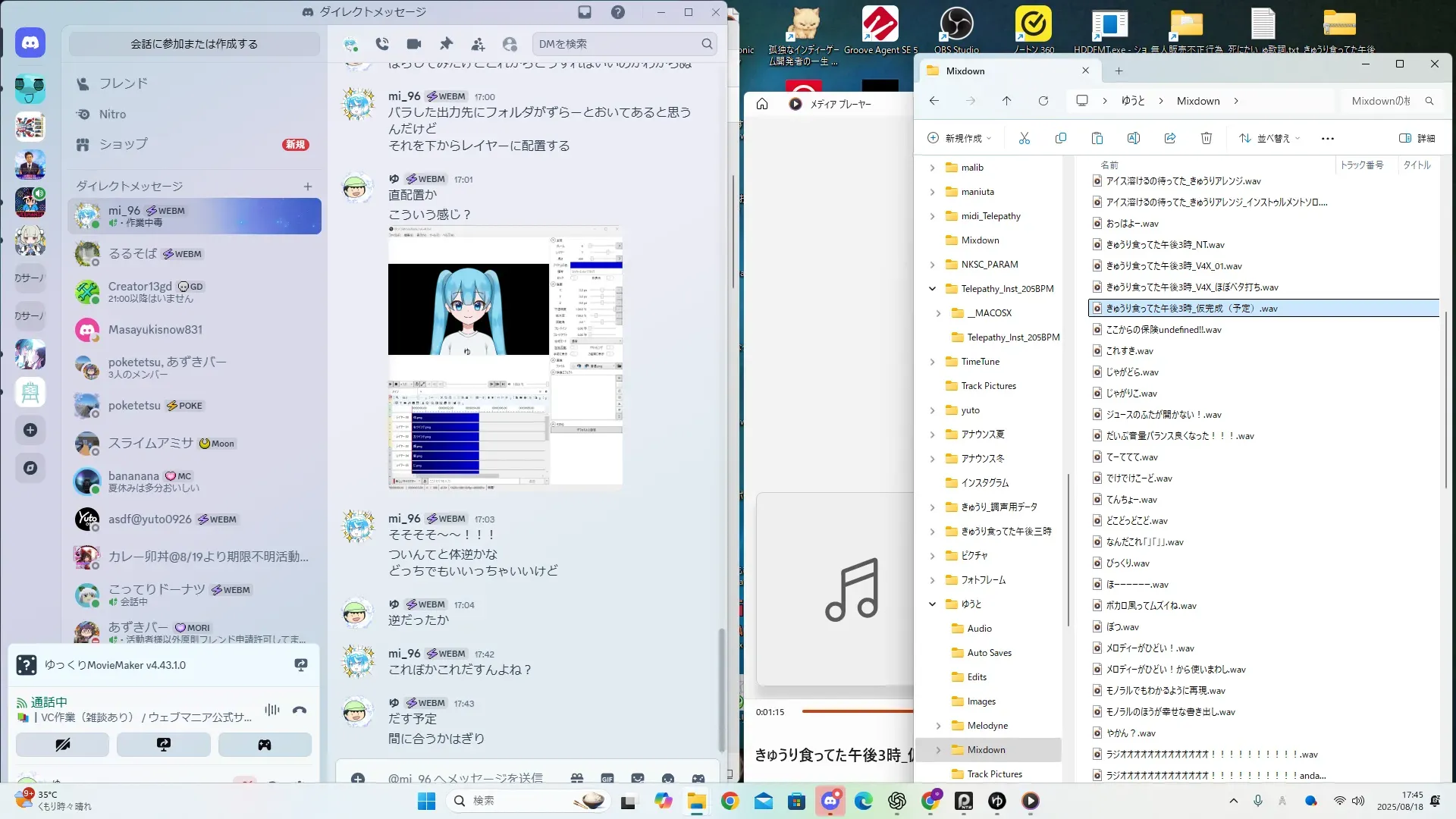The height and width of the screenshot is (819, 1456).
Task: Toggle the 詳細 details pane in Explorer
Action: [x=1417, y=138]
